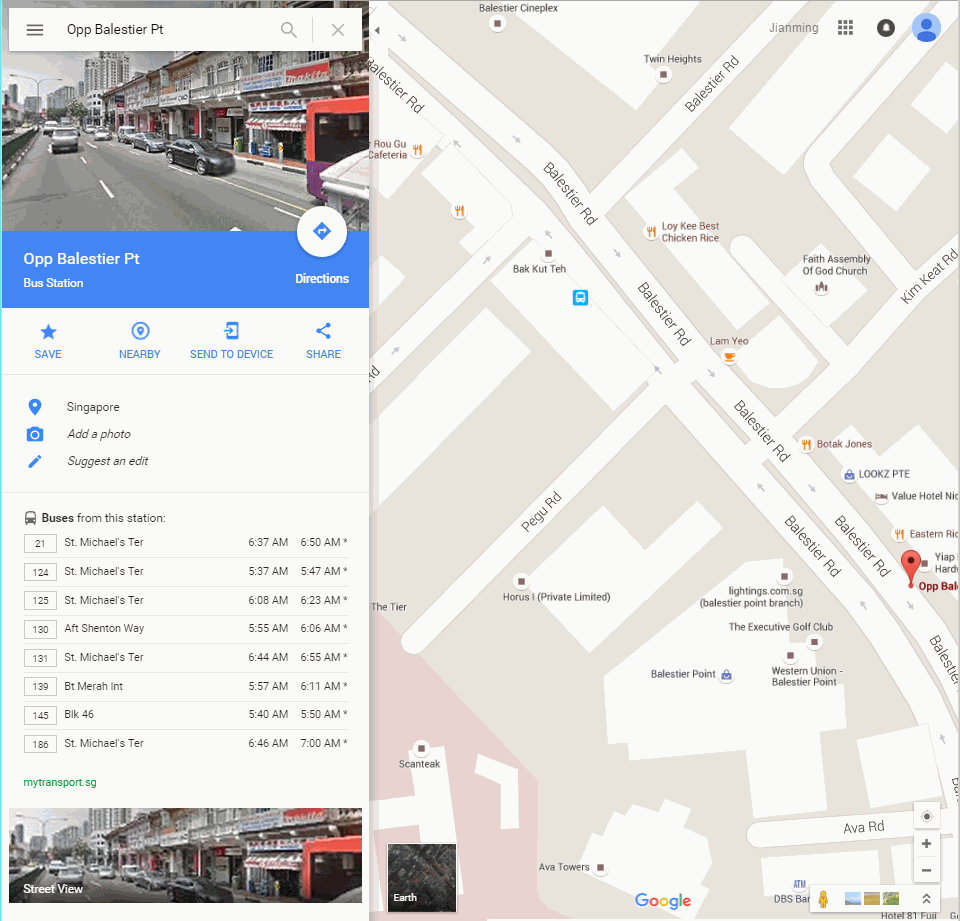Open the hamburger main menu

(x=35, y=30)
